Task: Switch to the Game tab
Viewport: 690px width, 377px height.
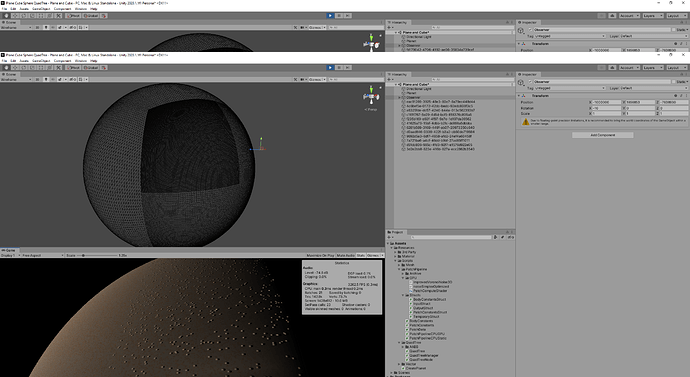Action: click(x=10, y=250)
